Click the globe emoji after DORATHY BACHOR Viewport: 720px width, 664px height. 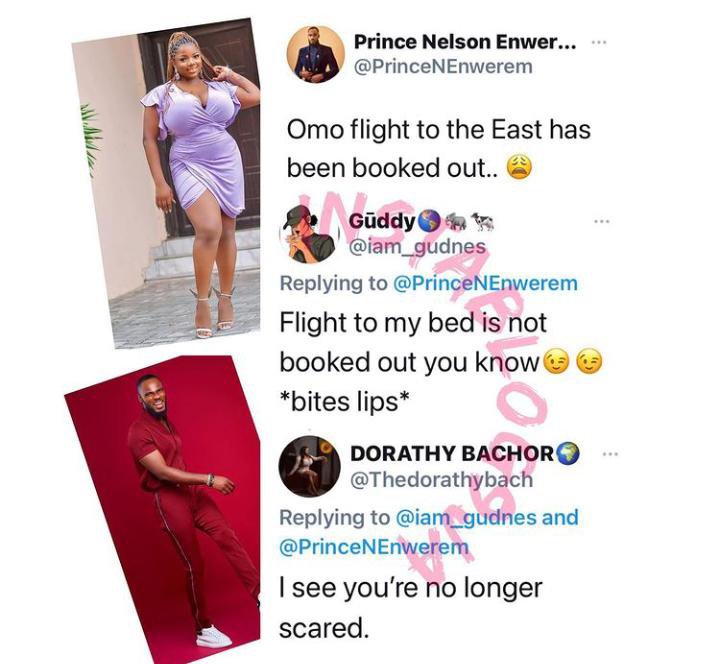568,454
